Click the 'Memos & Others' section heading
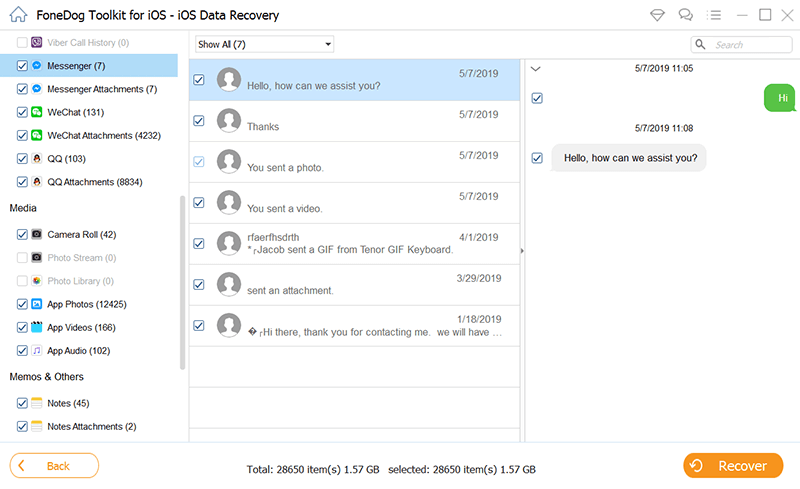 pos(46,377)
